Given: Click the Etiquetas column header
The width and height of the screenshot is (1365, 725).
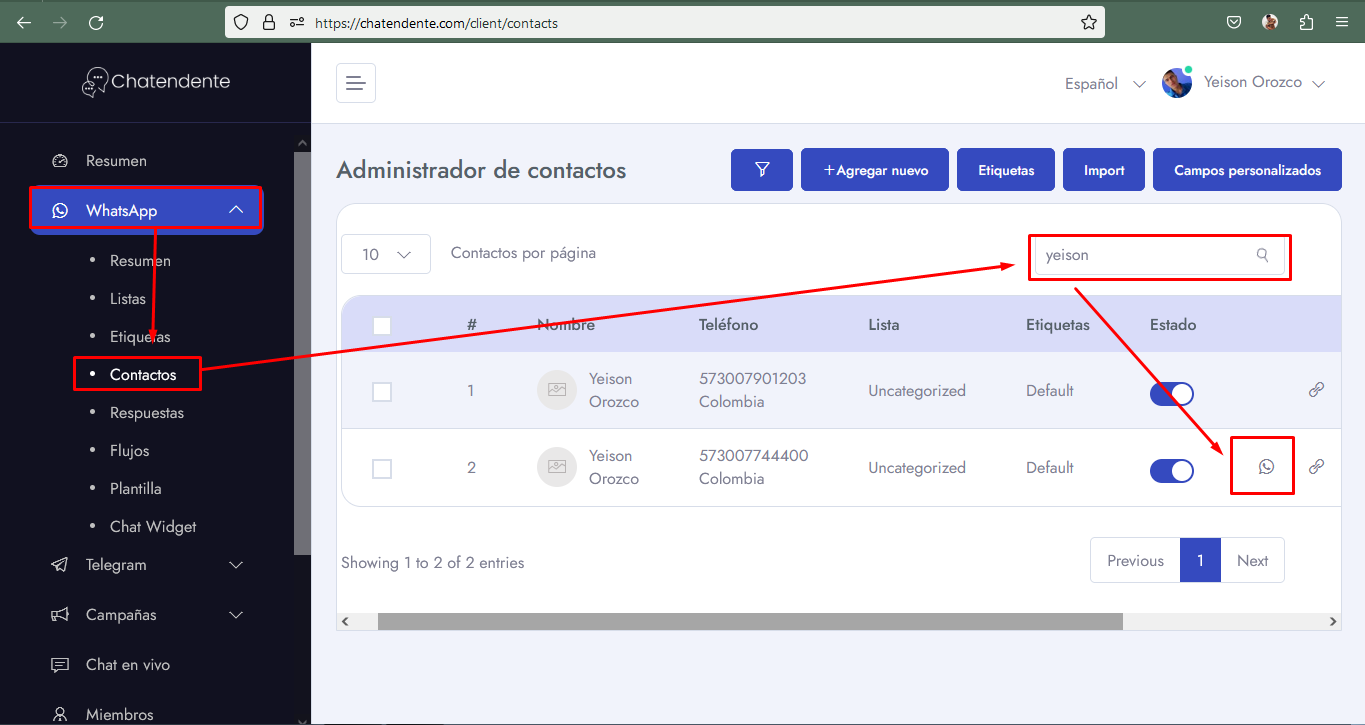Looking at the screenshot, I should point(1058,325).
